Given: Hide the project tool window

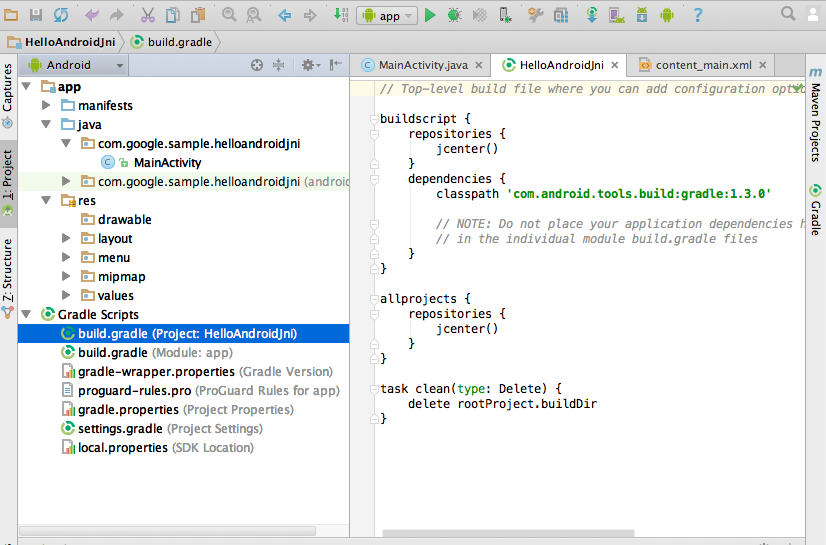Looking at the screenshot, I should pyautogui.click(x=336, y=65).
